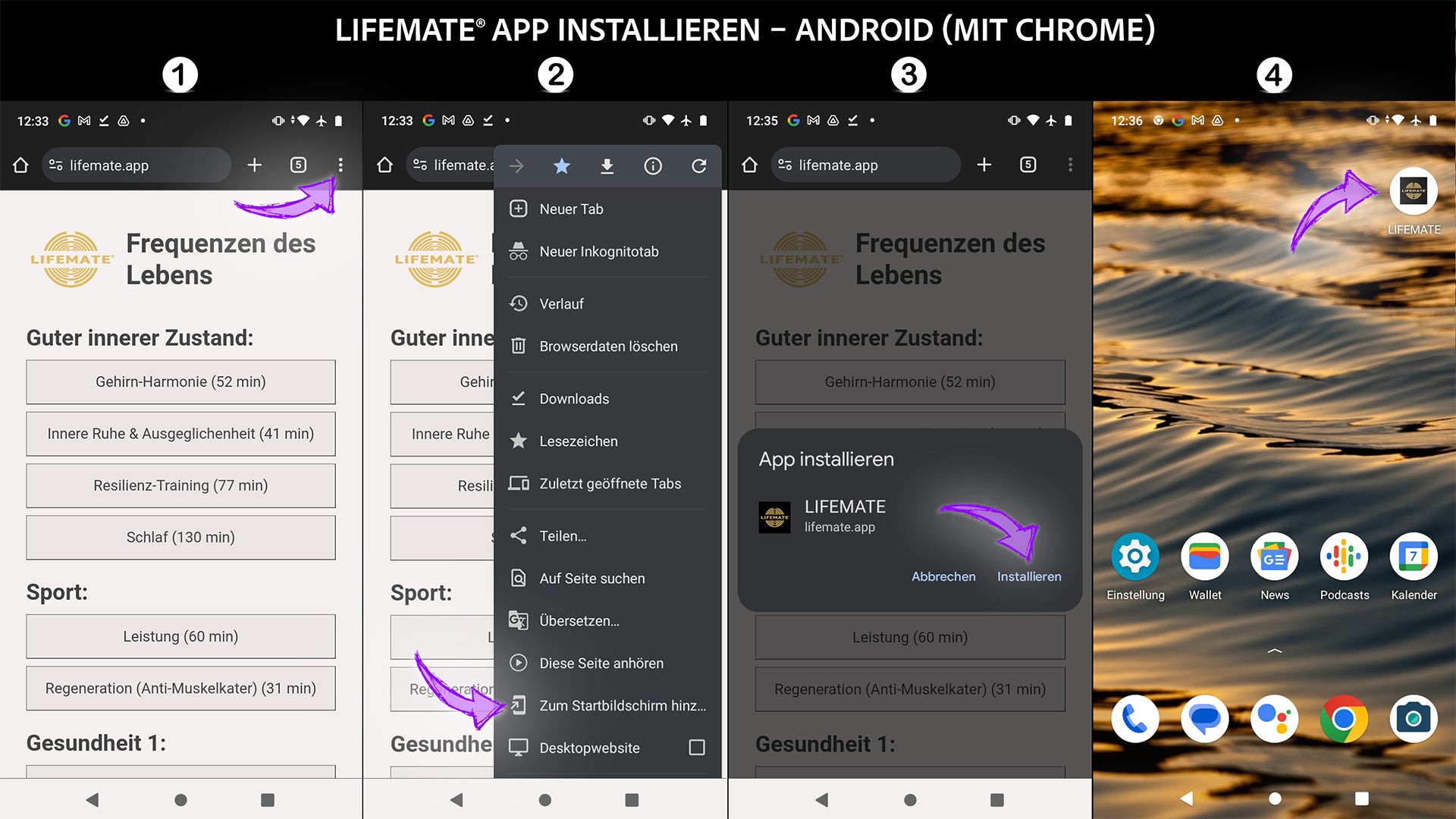Screen dimensions: 1456x819
Task: Open the Podcasts app icon
Action: point(1344,557)
